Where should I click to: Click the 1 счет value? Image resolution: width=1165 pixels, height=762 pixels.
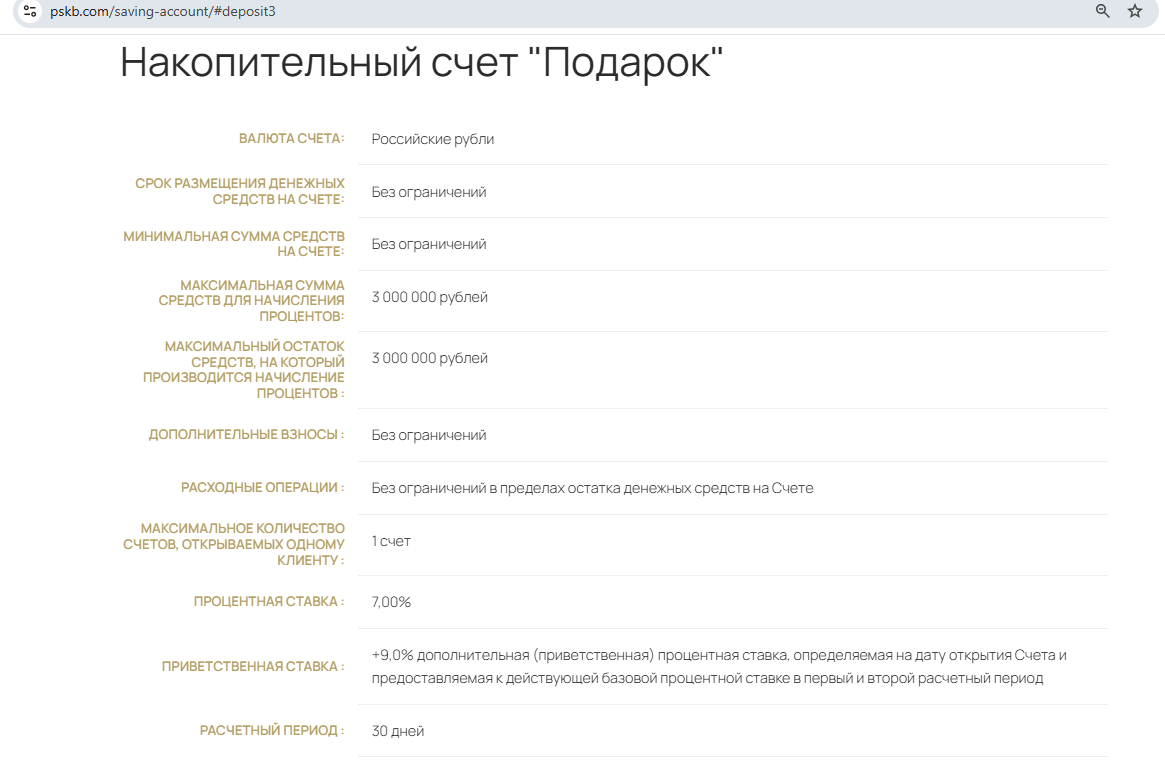click(391, 541)
